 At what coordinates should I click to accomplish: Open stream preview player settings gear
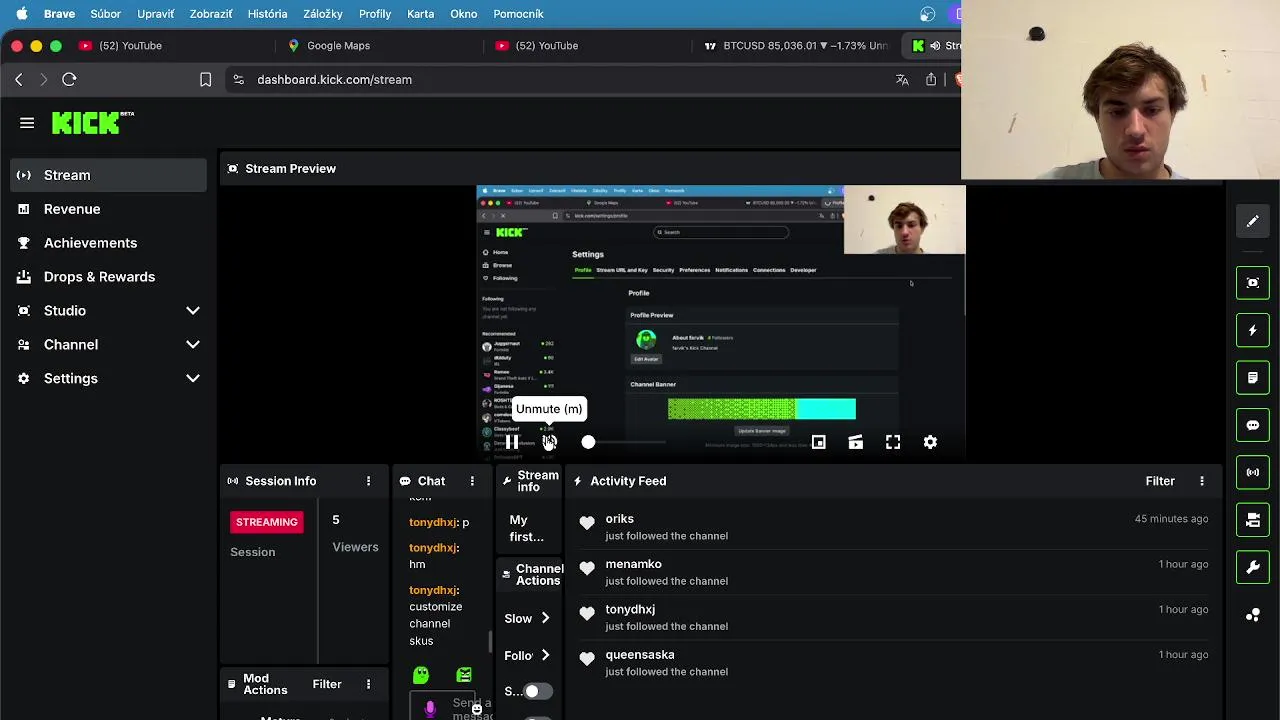point(930,442)
